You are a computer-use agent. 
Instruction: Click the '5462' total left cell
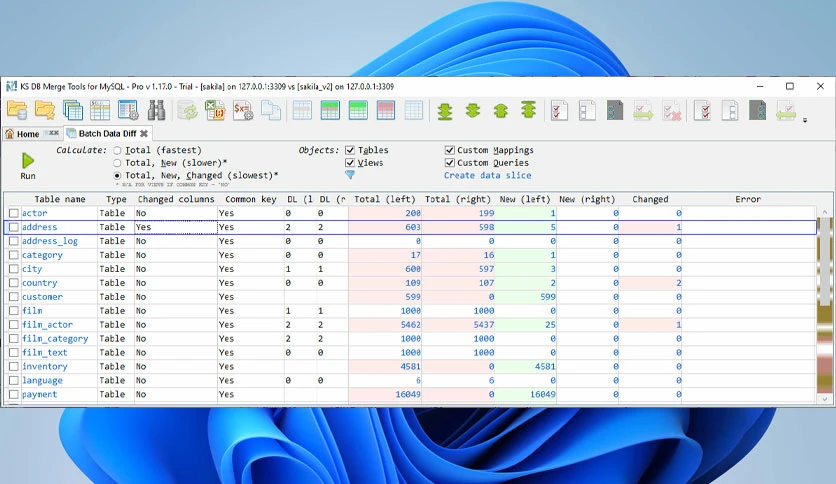[x=385, y=325]
